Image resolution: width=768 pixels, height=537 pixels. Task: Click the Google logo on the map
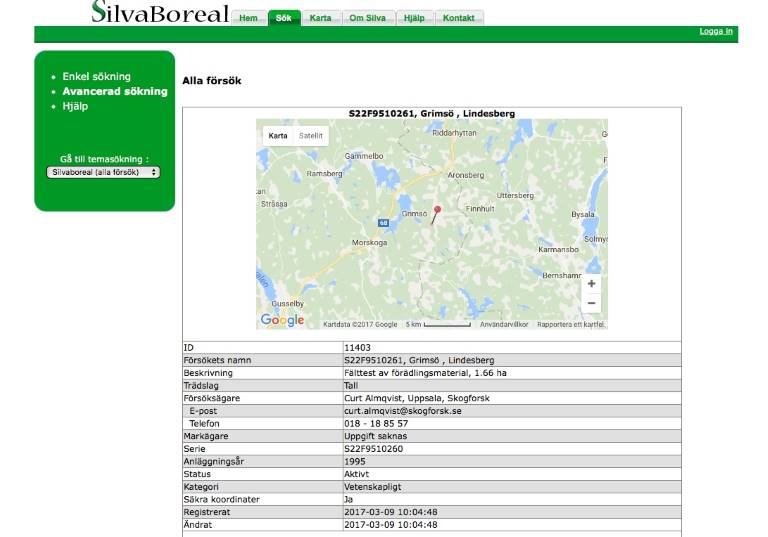pyautogui.click(x=282, y=320)
